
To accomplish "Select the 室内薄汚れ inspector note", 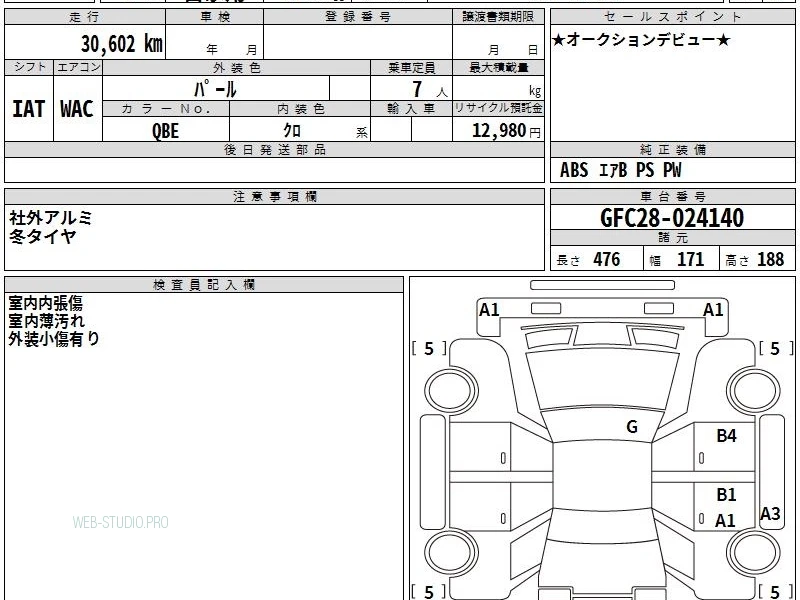I will pos(46,321).
